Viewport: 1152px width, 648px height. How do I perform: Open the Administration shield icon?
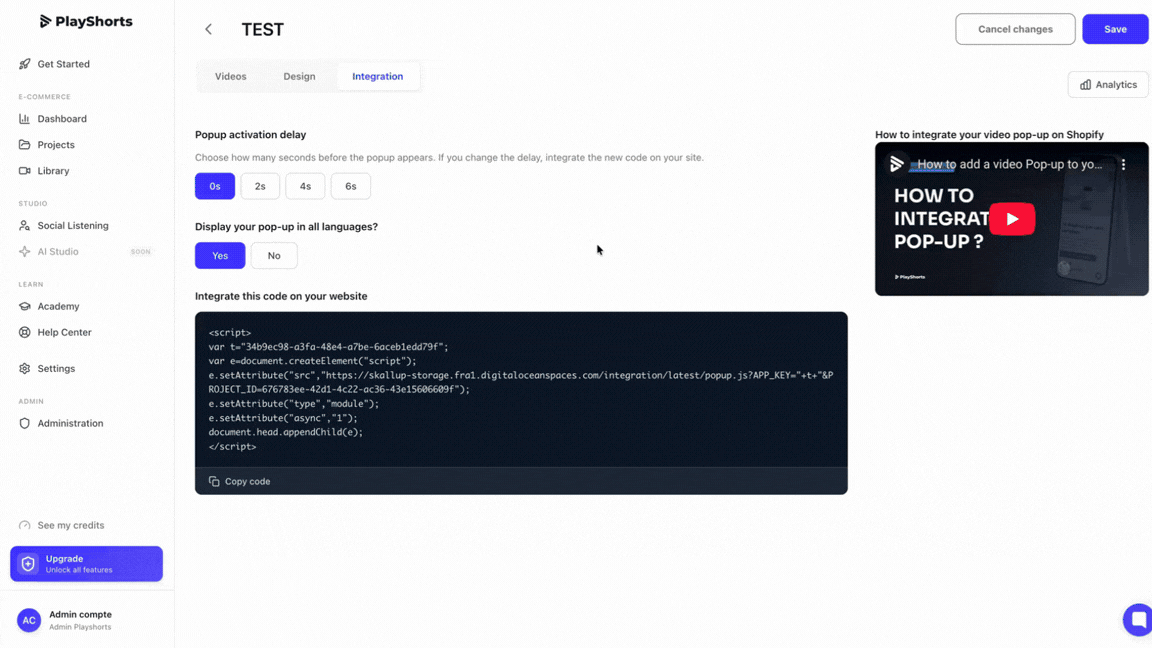point(24,423)
